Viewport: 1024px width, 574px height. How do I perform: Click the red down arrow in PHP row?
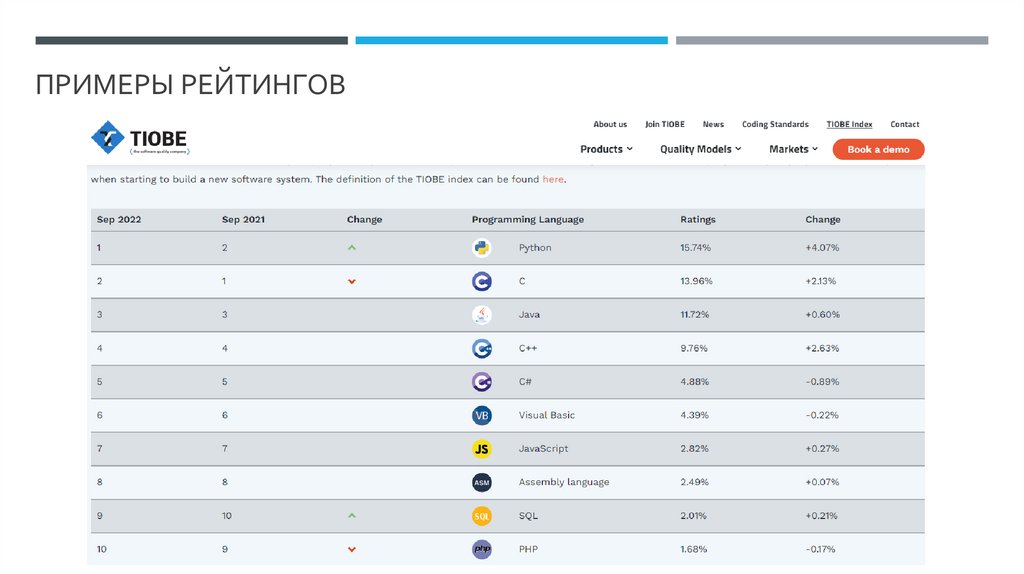352,549
